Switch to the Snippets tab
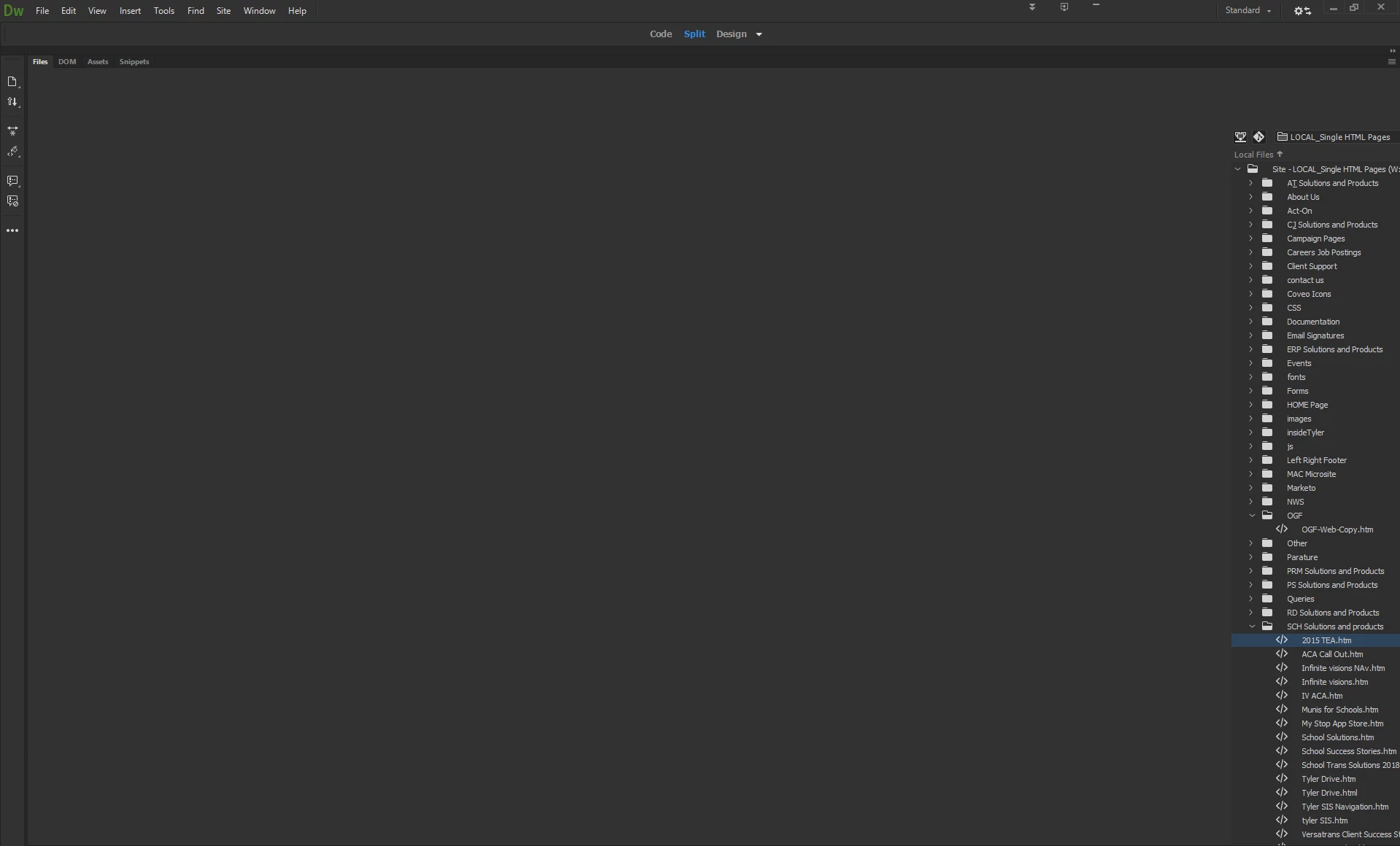The image size is (1400, 846). (x=134, y=62)
